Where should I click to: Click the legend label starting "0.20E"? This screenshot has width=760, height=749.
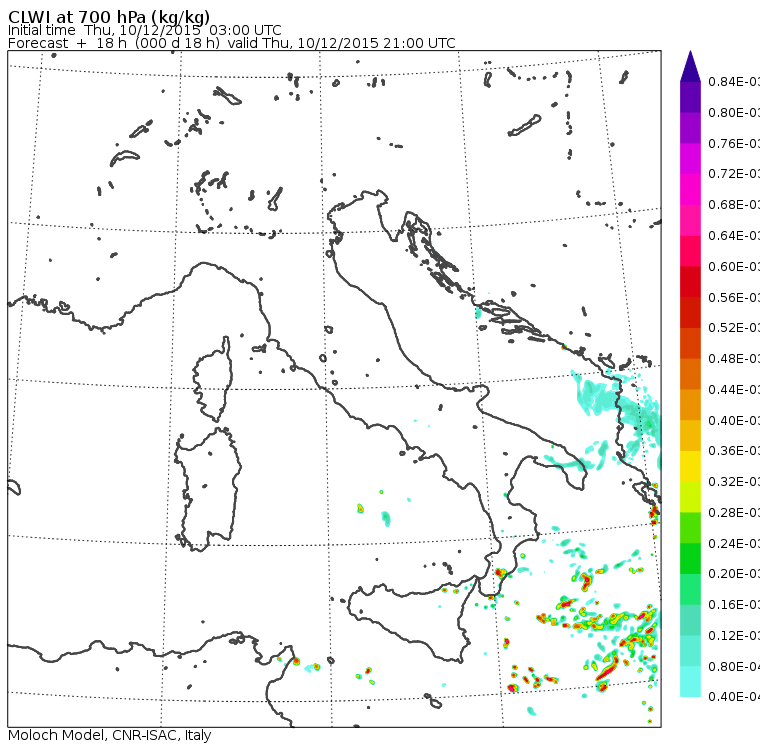[734, 574]
